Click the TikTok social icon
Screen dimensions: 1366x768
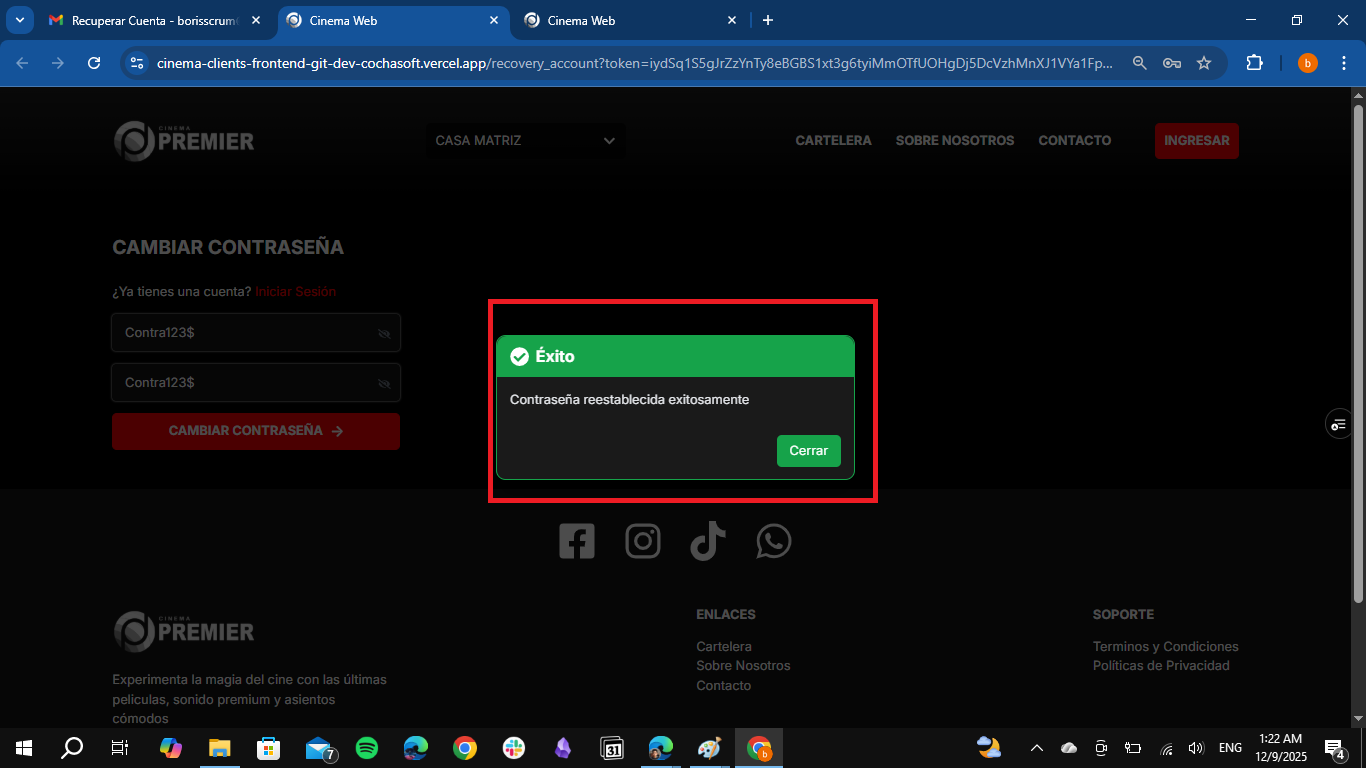point(708,541)
